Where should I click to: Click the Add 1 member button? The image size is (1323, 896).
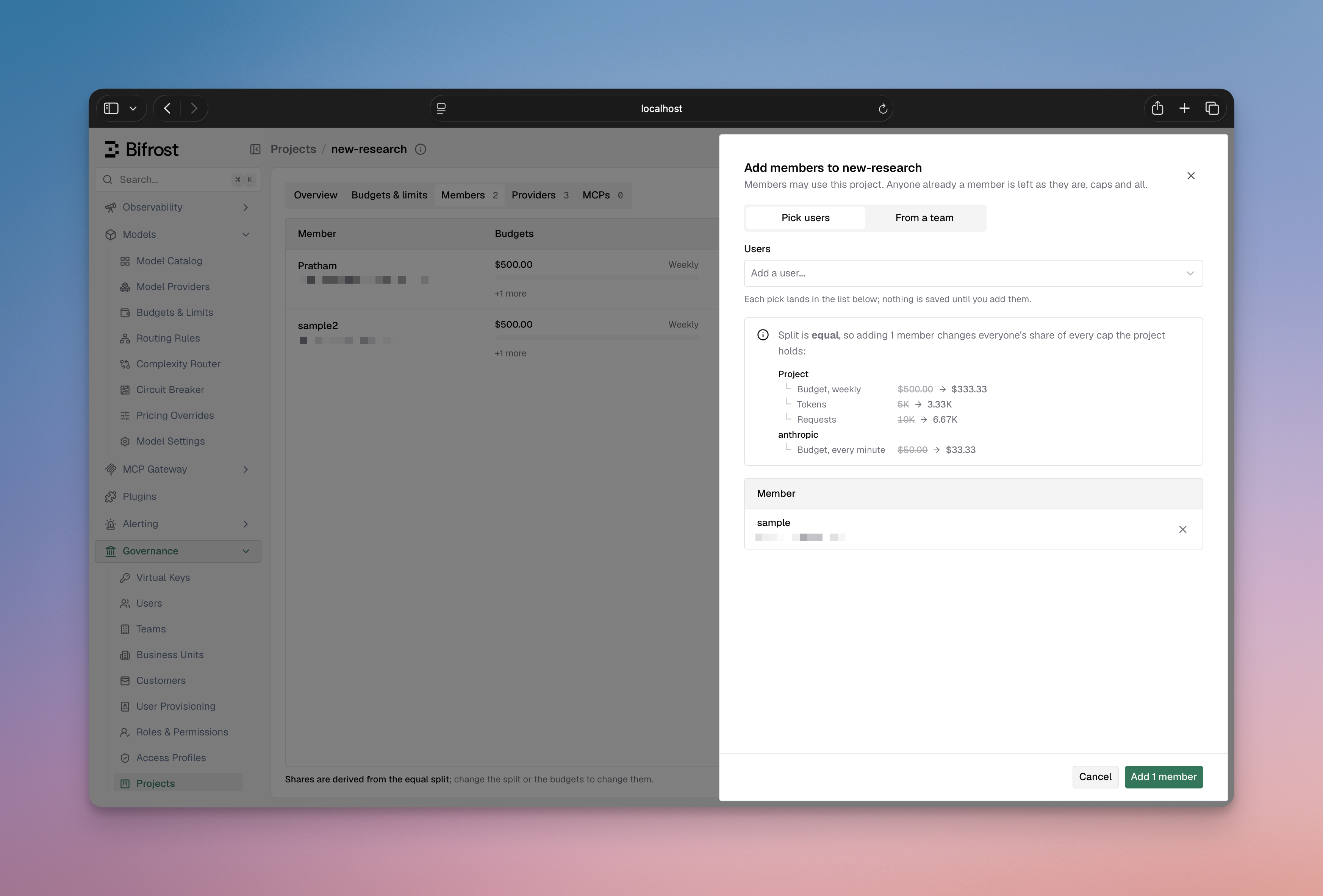coord(1163,777)
